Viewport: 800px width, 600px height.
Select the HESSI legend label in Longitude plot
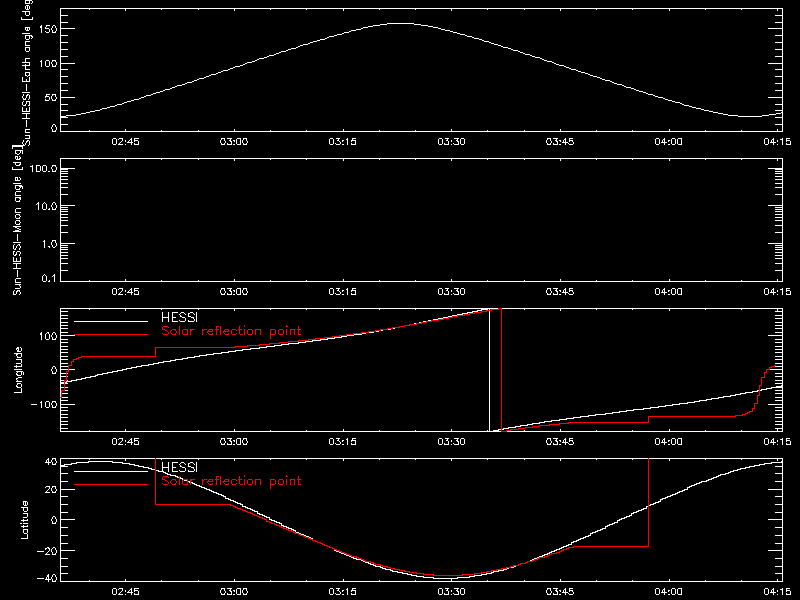(179, 317)
